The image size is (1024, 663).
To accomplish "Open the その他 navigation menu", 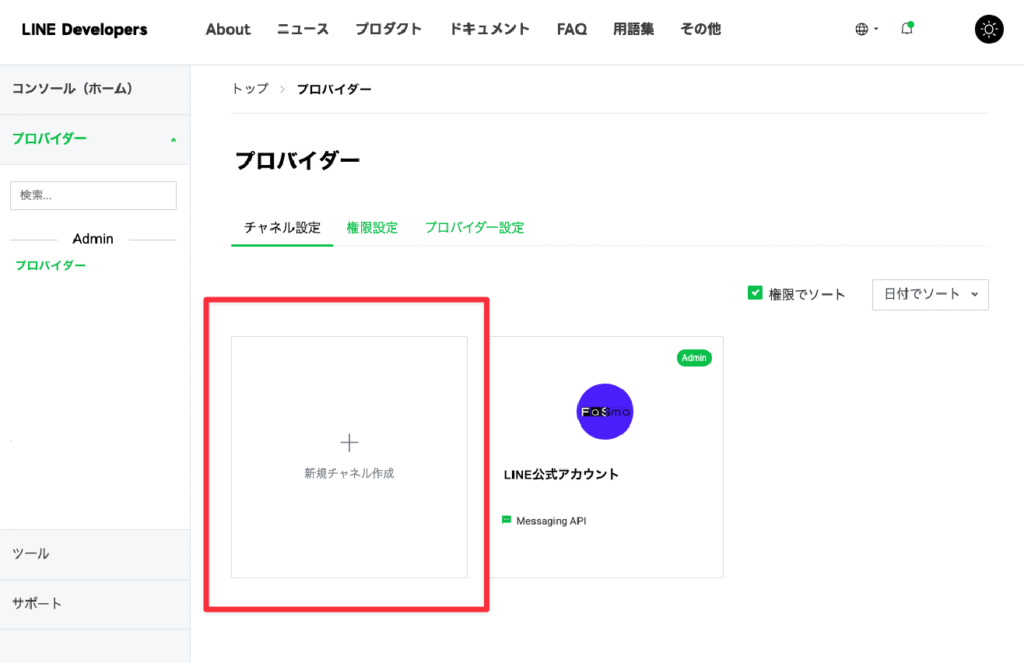I will coord(700,29).
